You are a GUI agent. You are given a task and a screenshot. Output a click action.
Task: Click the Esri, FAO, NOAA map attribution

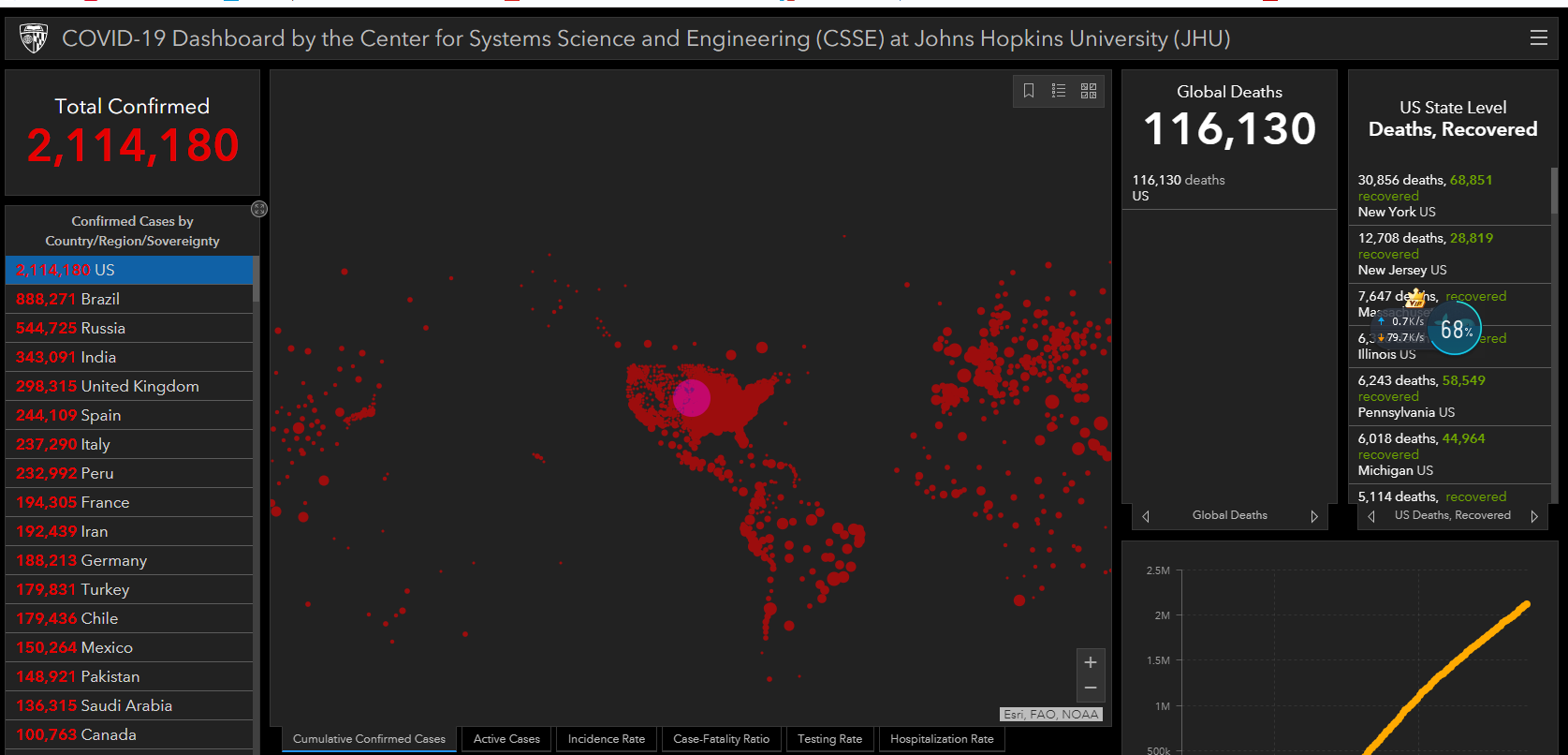tap(1051, 714)
